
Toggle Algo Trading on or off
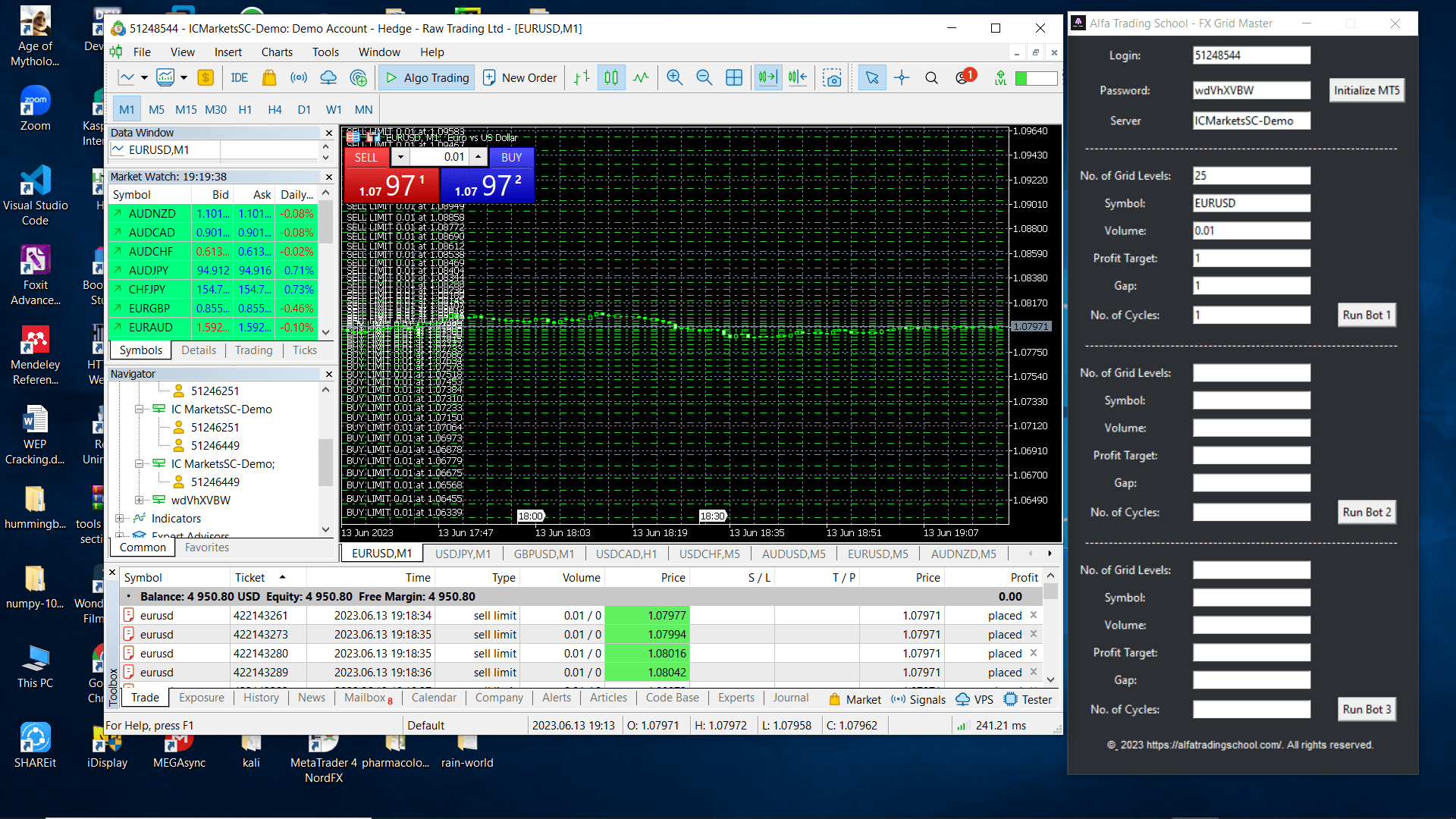427,77
